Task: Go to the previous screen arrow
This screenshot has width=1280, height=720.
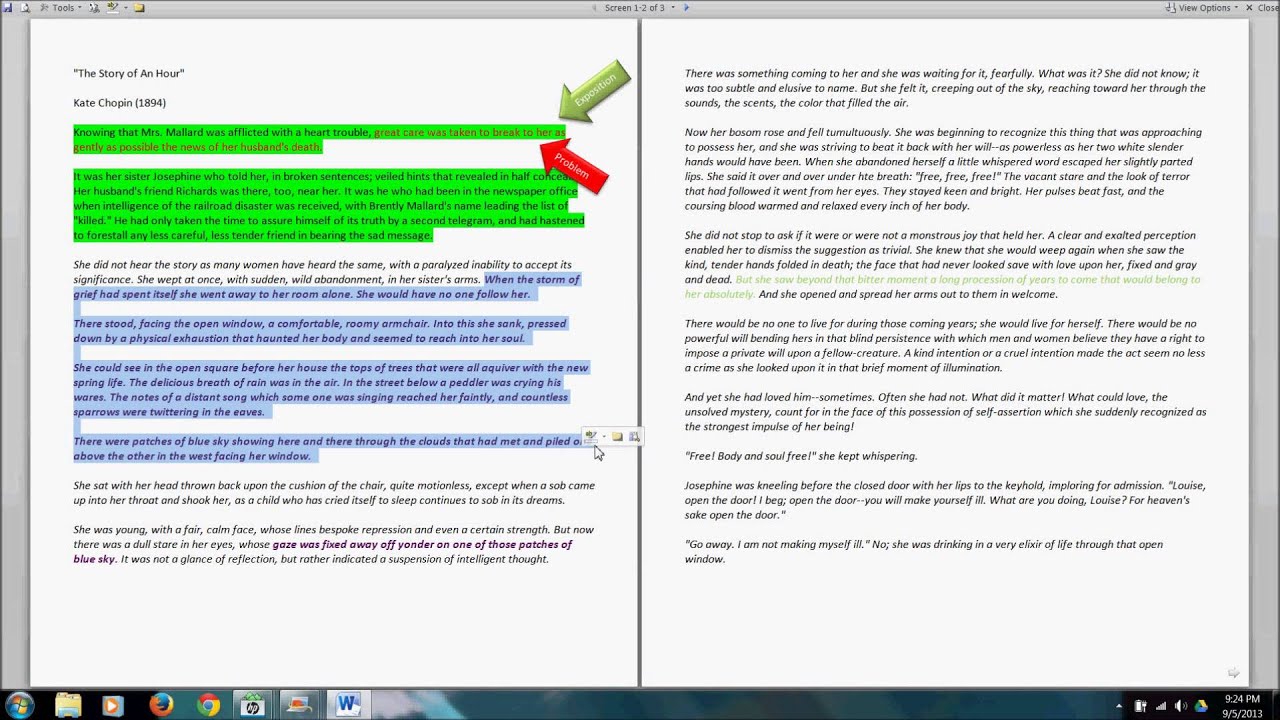Action: tap(593, 8)
